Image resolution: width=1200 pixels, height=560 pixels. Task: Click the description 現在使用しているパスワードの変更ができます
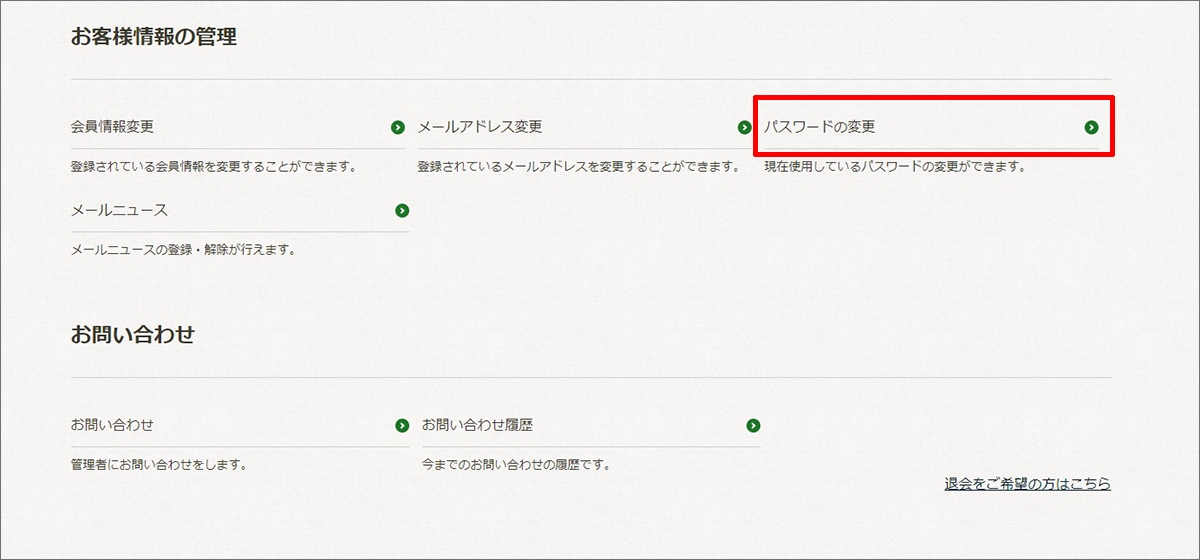pos(895,167)
